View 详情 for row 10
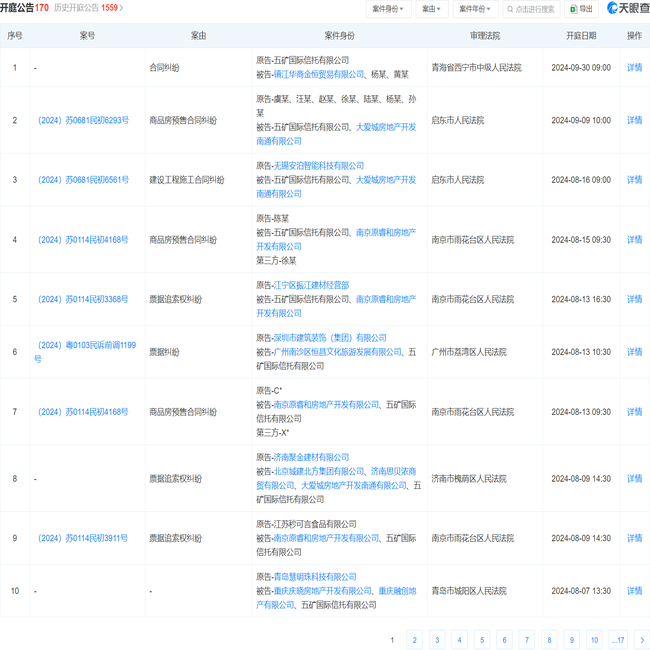The width and height of the screenshot is (650, 650). click(x=634, y=591)
